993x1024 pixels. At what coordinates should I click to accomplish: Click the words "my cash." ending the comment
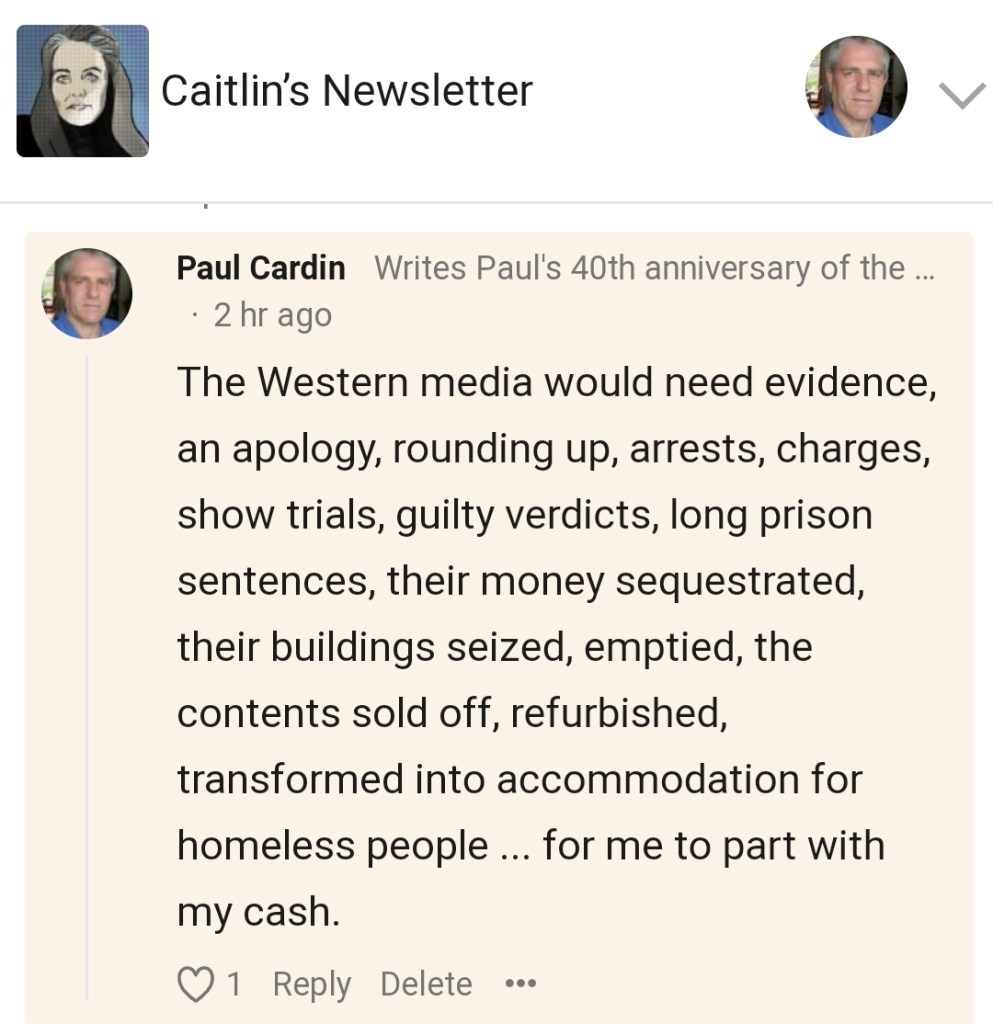[258, 912]
